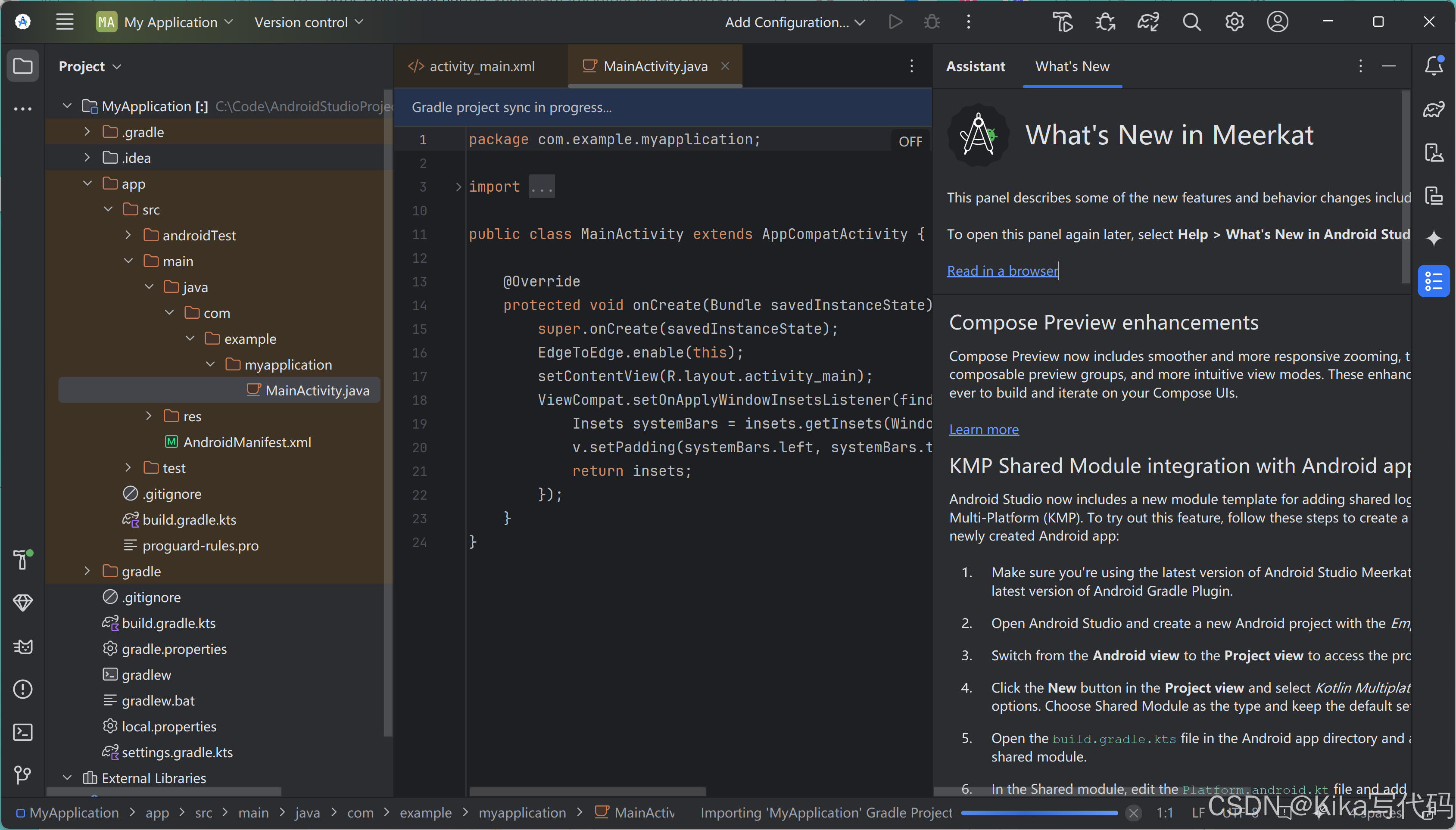Open the Terminal tool window

tap(22, 732)
